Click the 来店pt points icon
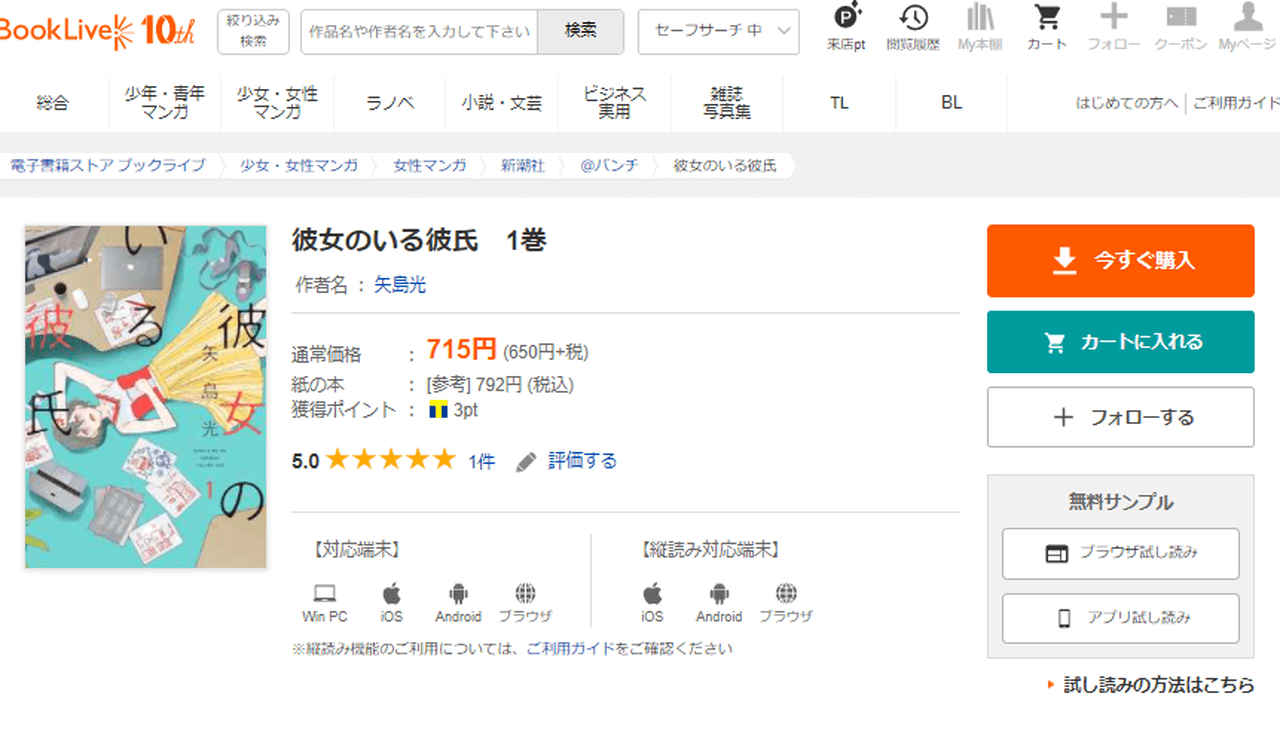This screenshot has width=1280, height=733. pyautogui.click(x=846, y=18)
